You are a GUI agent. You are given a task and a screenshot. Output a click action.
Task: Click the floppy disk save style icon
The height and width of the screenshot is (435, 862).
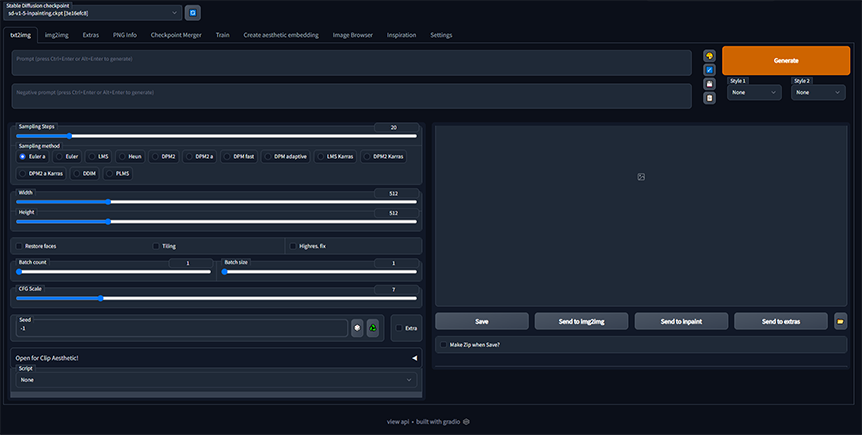click(x=709, y=84)
